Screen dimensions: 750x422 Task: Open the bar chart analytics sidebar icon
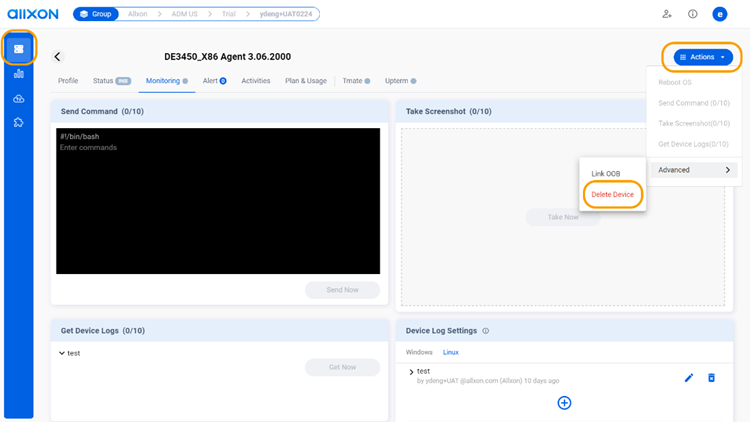pos(18,74)
